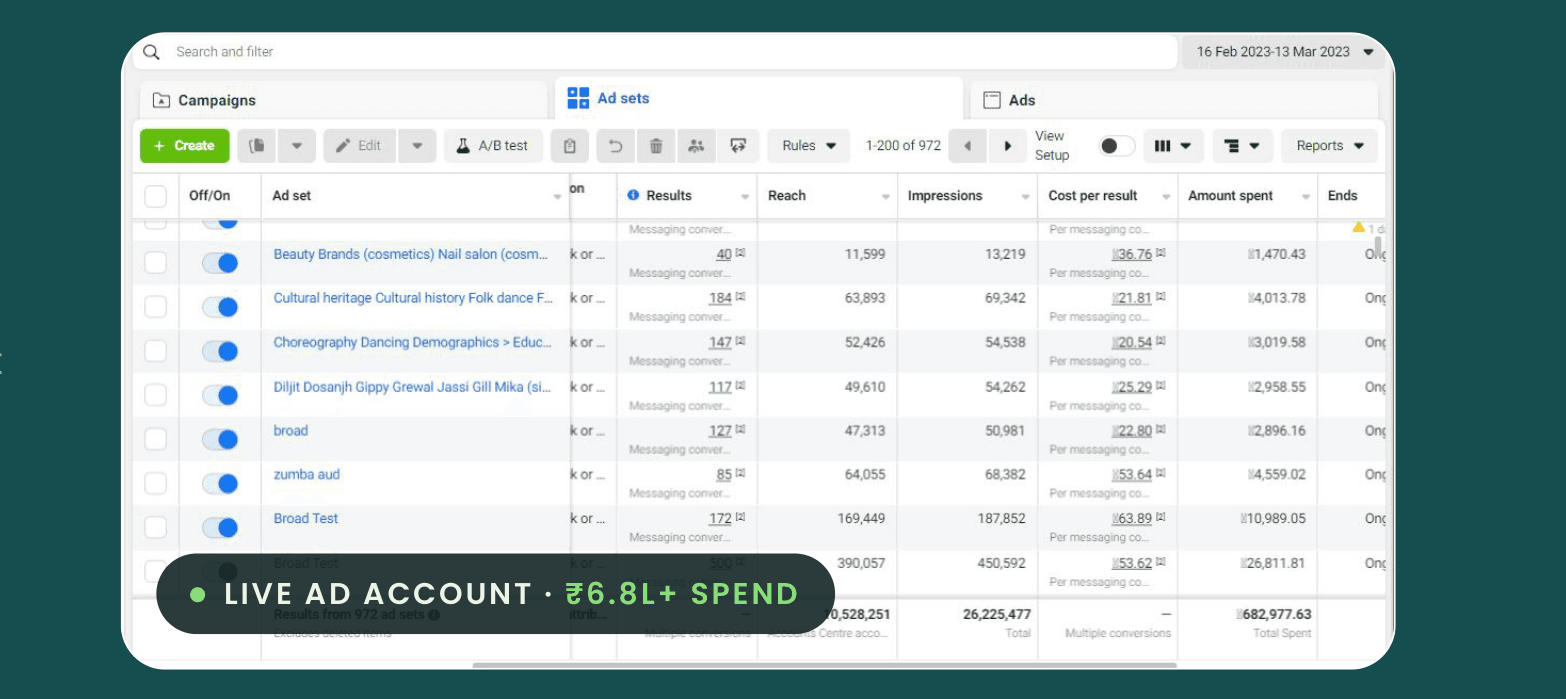Click the Campaigns tab folder icon

(x=161, y=101)
